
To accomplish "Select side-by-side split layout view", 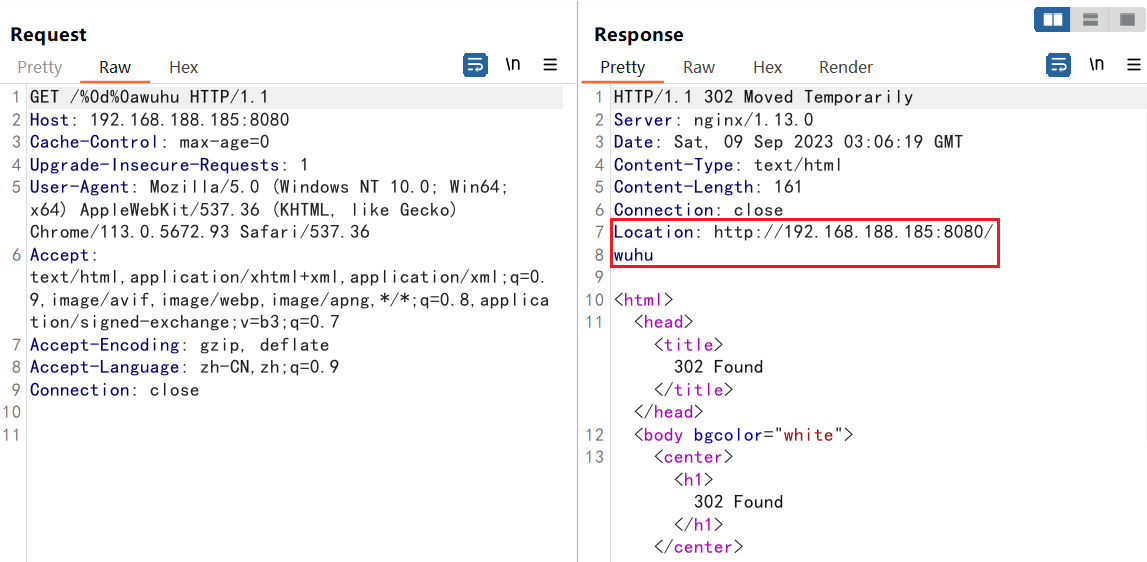I will click(x=1053, y=20).
